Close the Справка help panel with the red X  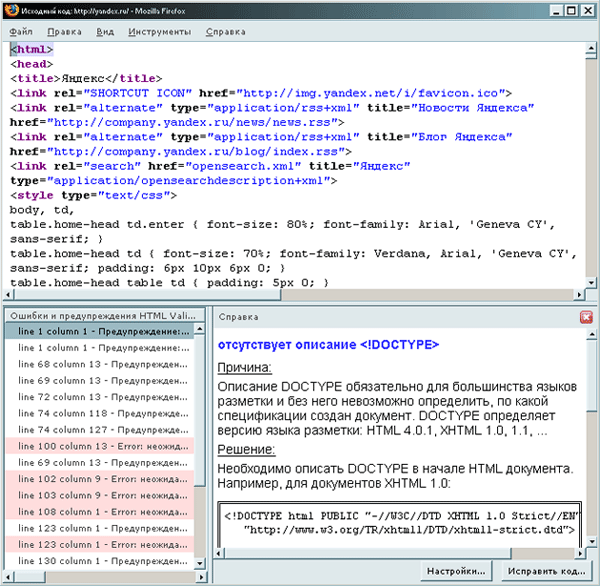coord(586,317)
